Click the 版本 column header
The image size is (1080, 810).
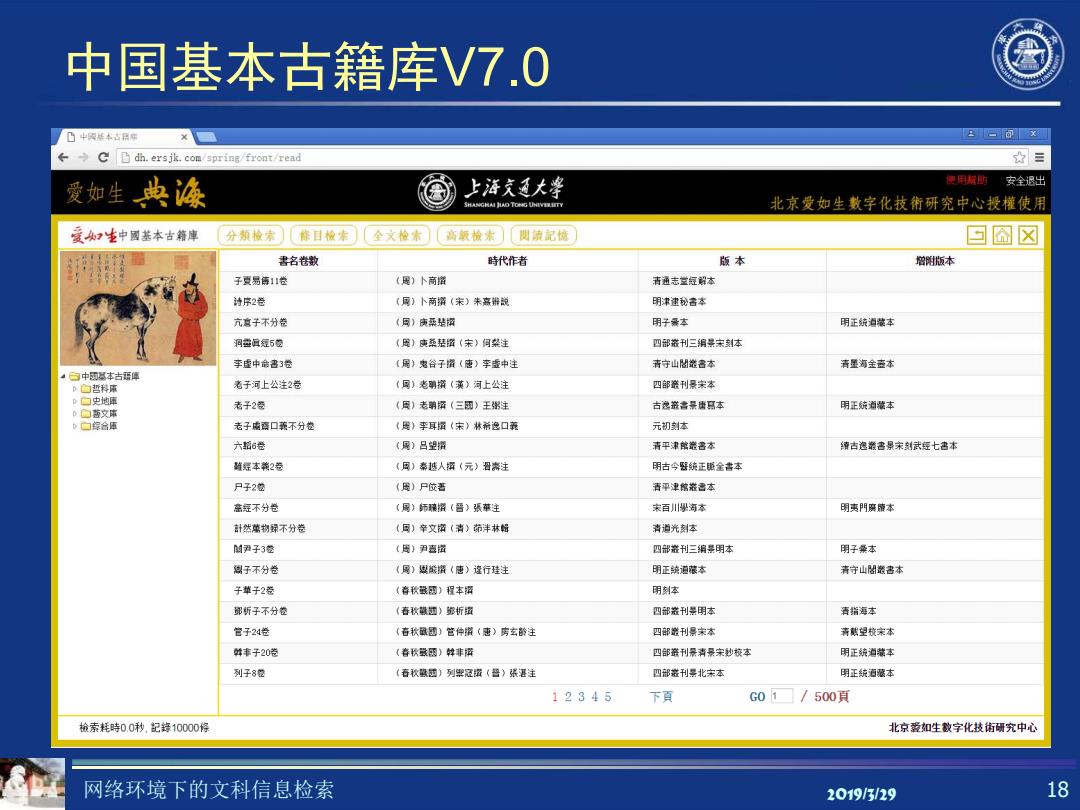(732, 261)
